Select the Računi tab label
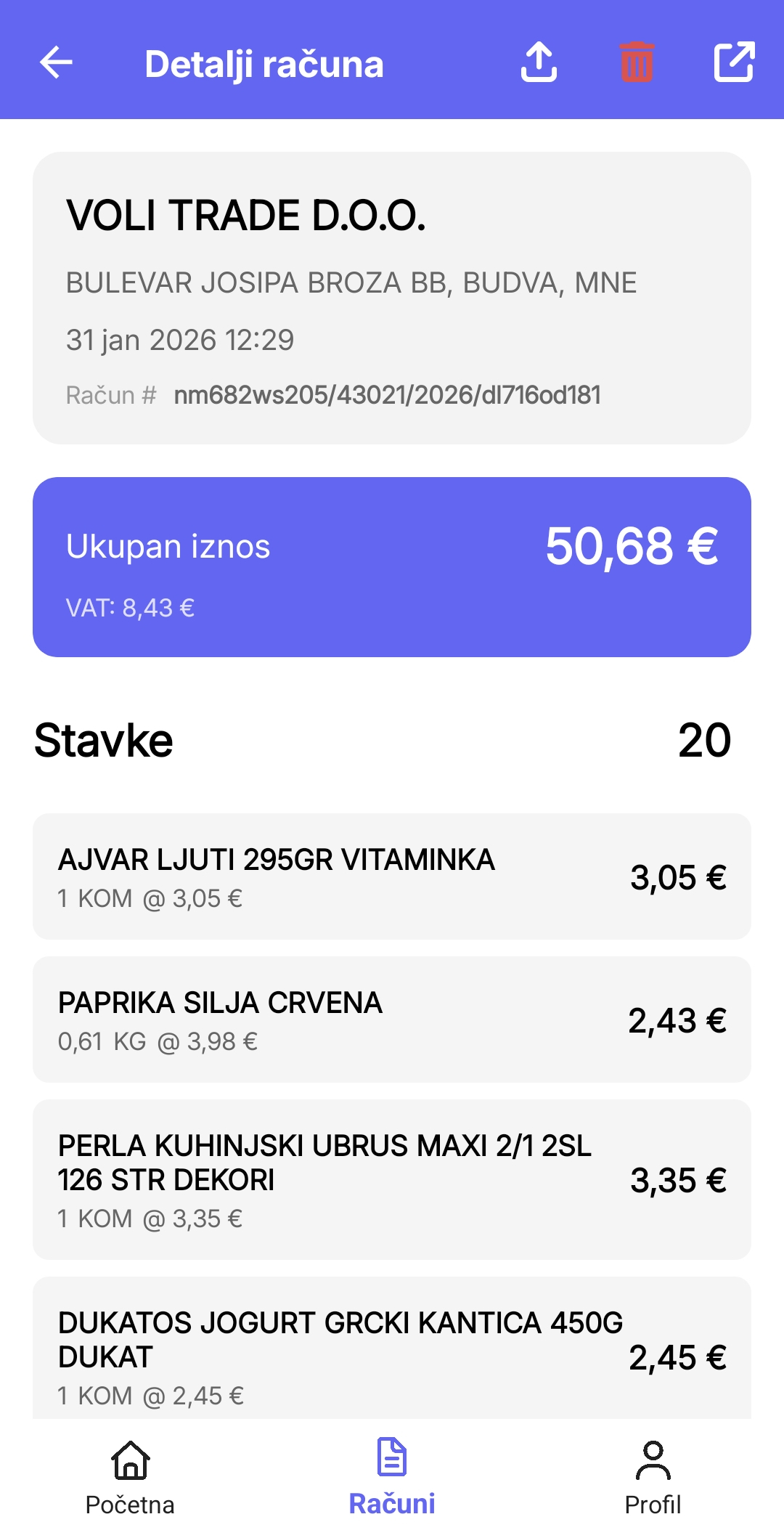This screenshot has width=784, height=1538. (392, 1503)
